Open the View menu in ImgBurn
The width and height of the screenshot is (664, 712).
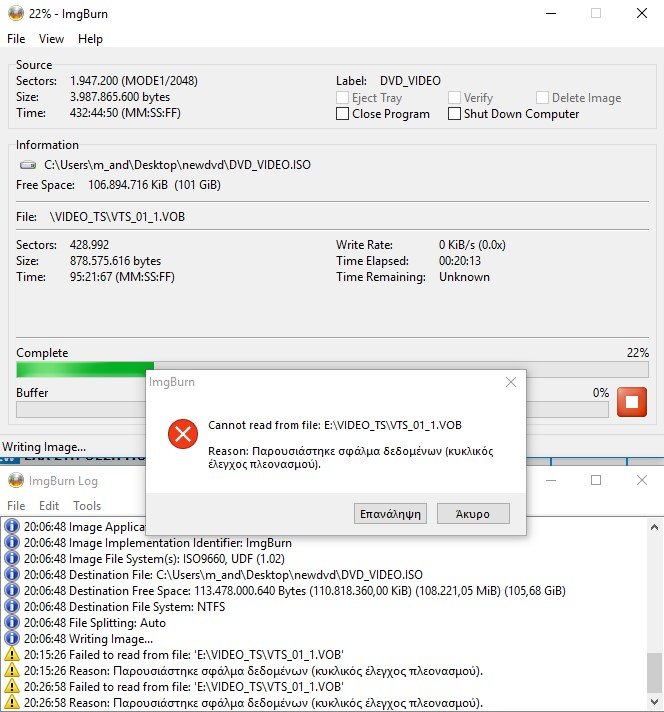(x=51, y=39)
